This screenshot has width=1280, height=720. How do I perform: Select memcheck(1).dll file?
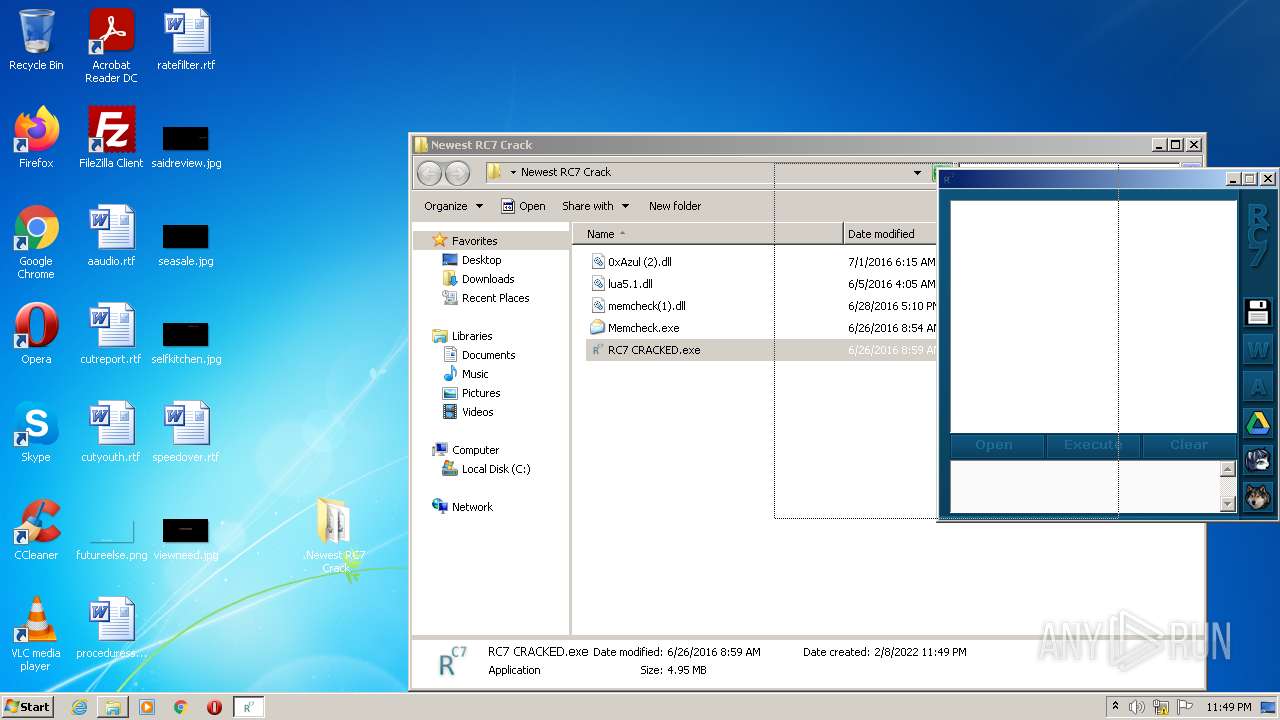click(646, 306)
